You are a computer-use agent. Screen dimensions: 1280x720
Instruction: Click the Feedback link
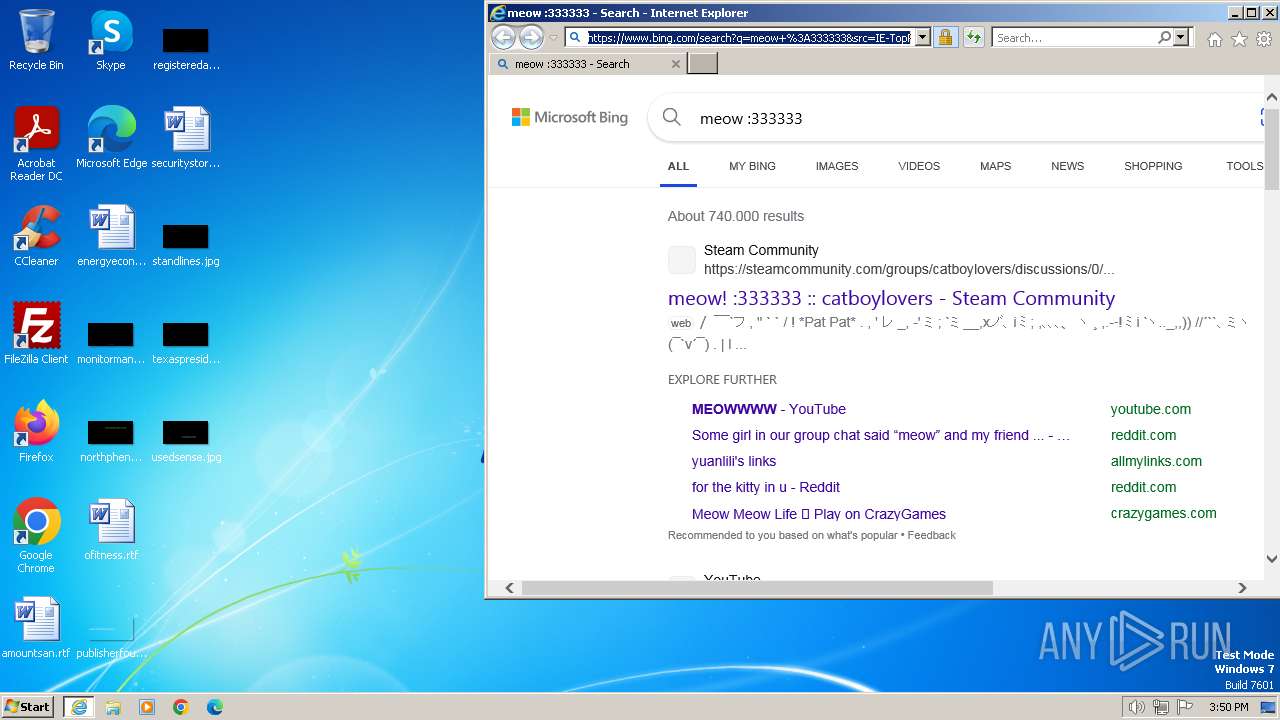932,535
